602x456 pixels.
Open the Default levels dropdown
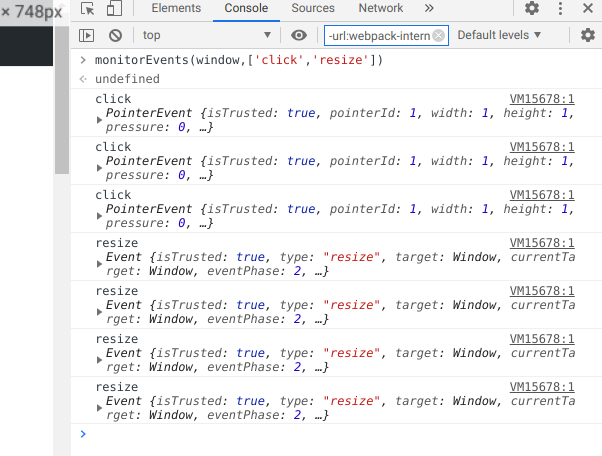pyautogui.click(x=499, y=35)
